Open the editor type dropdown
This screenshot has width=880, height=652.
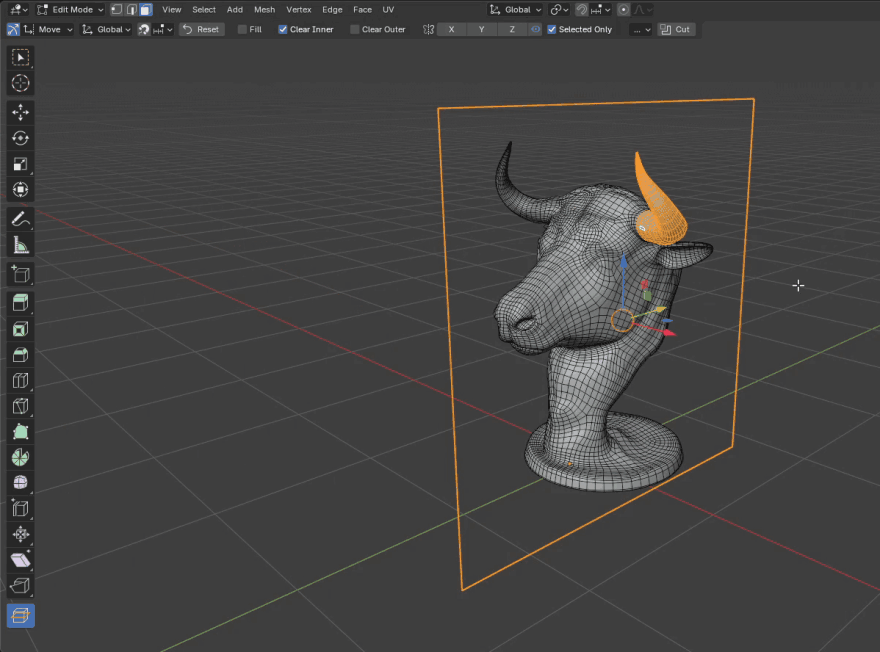19,10
